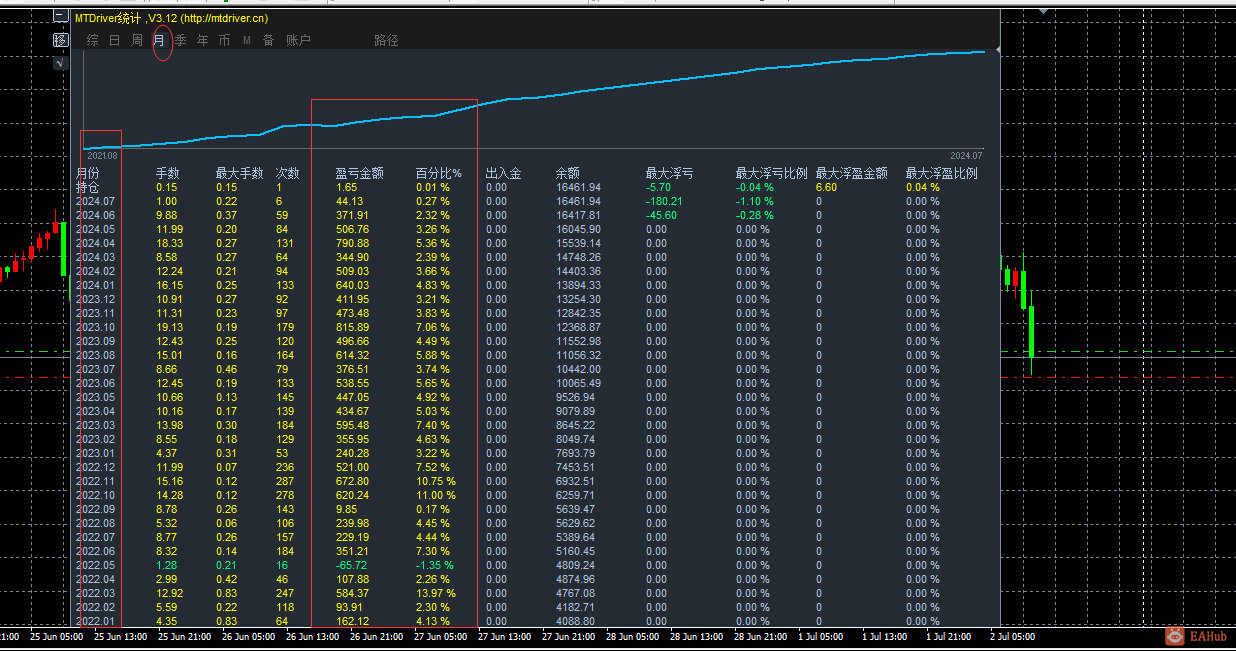Click the EAHub logo icon
Viewport: 1236px width, 651px height.
1174,636
